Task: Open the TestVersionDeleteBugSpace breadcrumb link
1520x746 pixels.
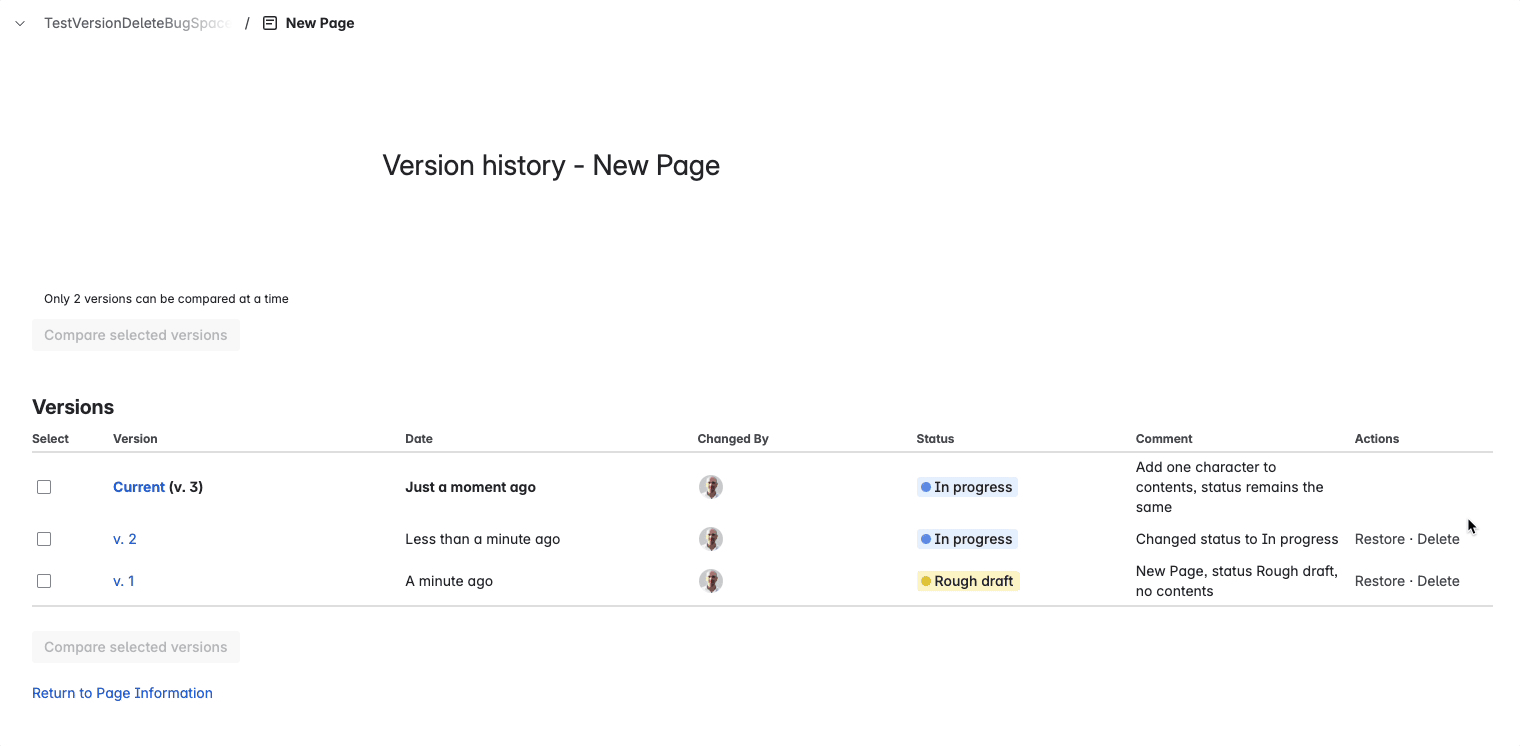Action: [137, 23]
